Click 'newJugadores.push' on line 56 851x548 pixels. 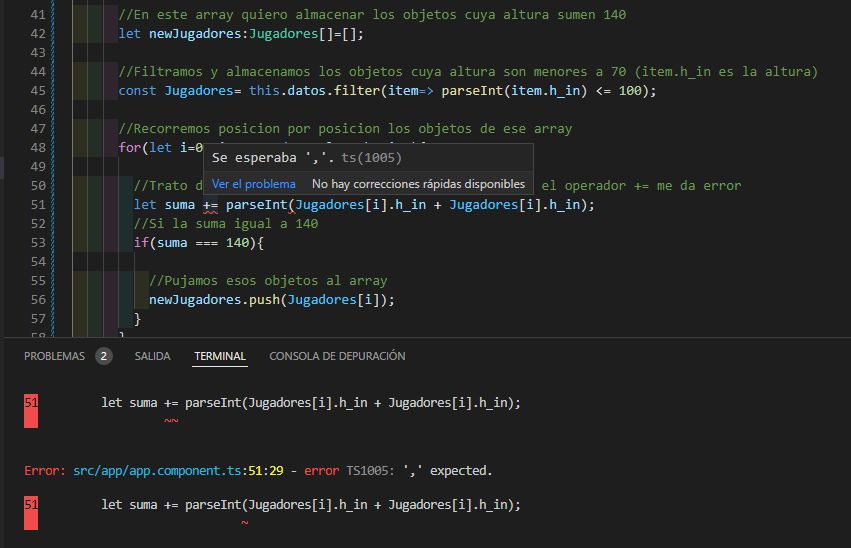[x=214, y=300]
